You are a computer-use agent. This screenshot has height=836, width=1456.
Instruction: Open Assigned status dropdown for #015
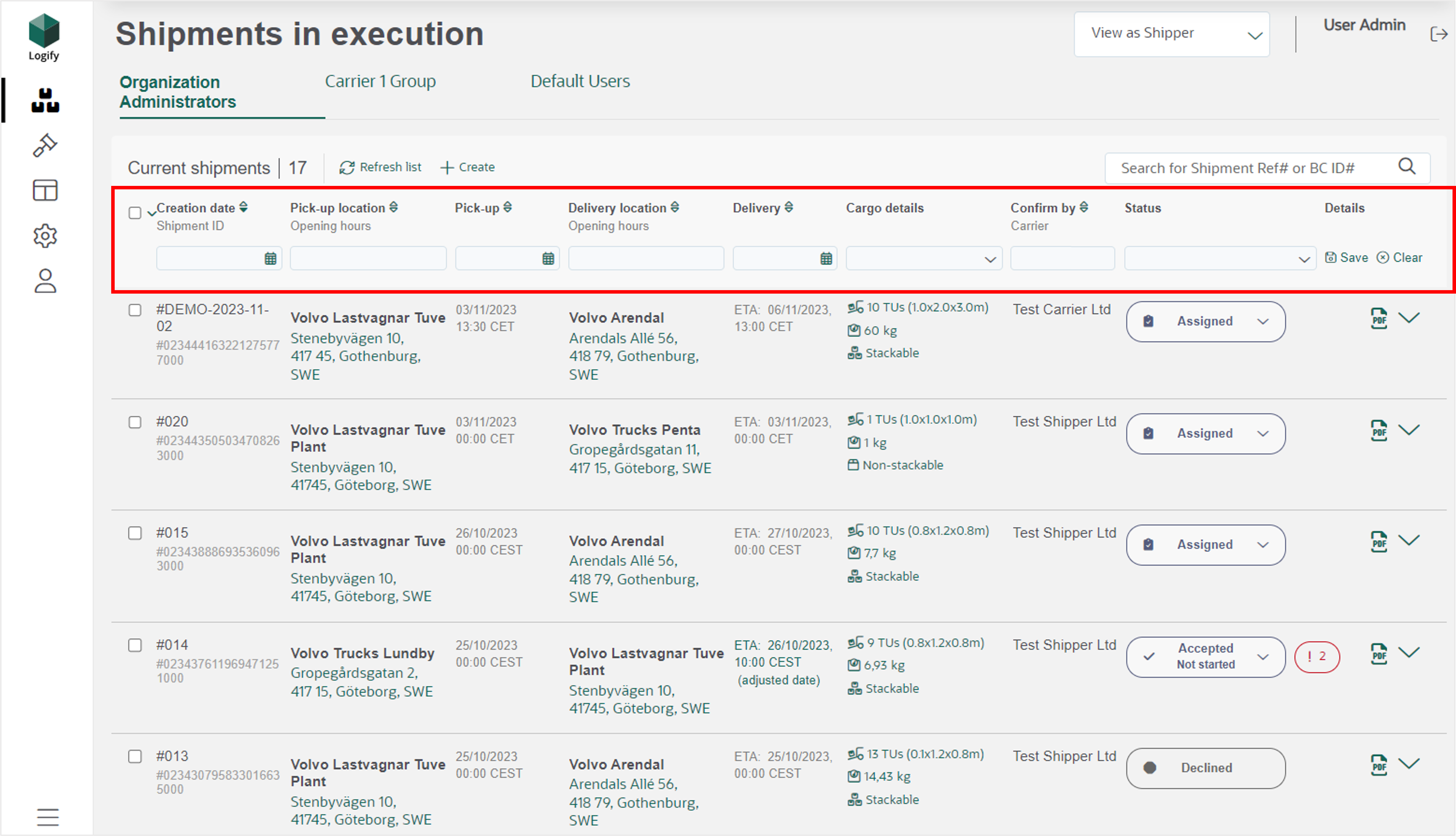point(1206,545)
